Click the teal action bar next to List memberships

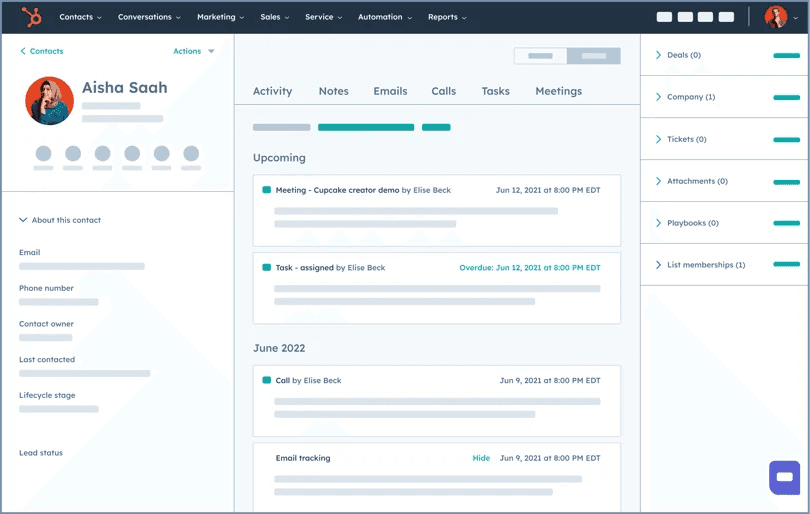(x=786, y=264)
